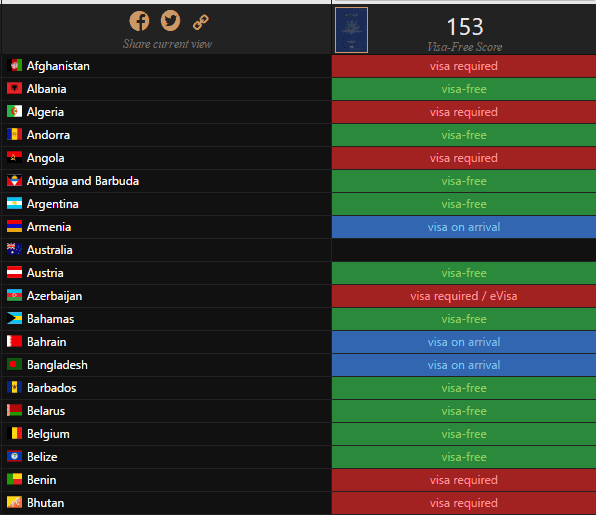Share current view on Facebook

point(139,21)
